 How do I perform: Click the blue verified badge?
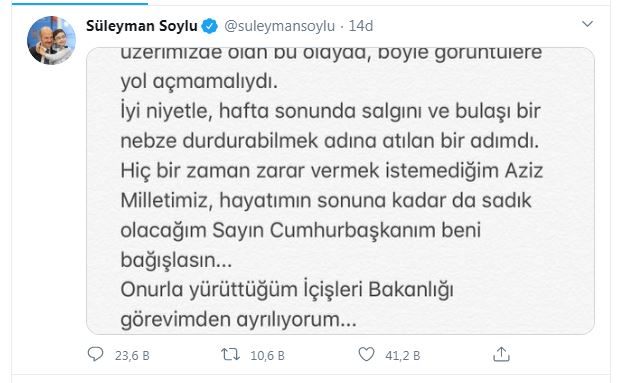click(210, 26)
